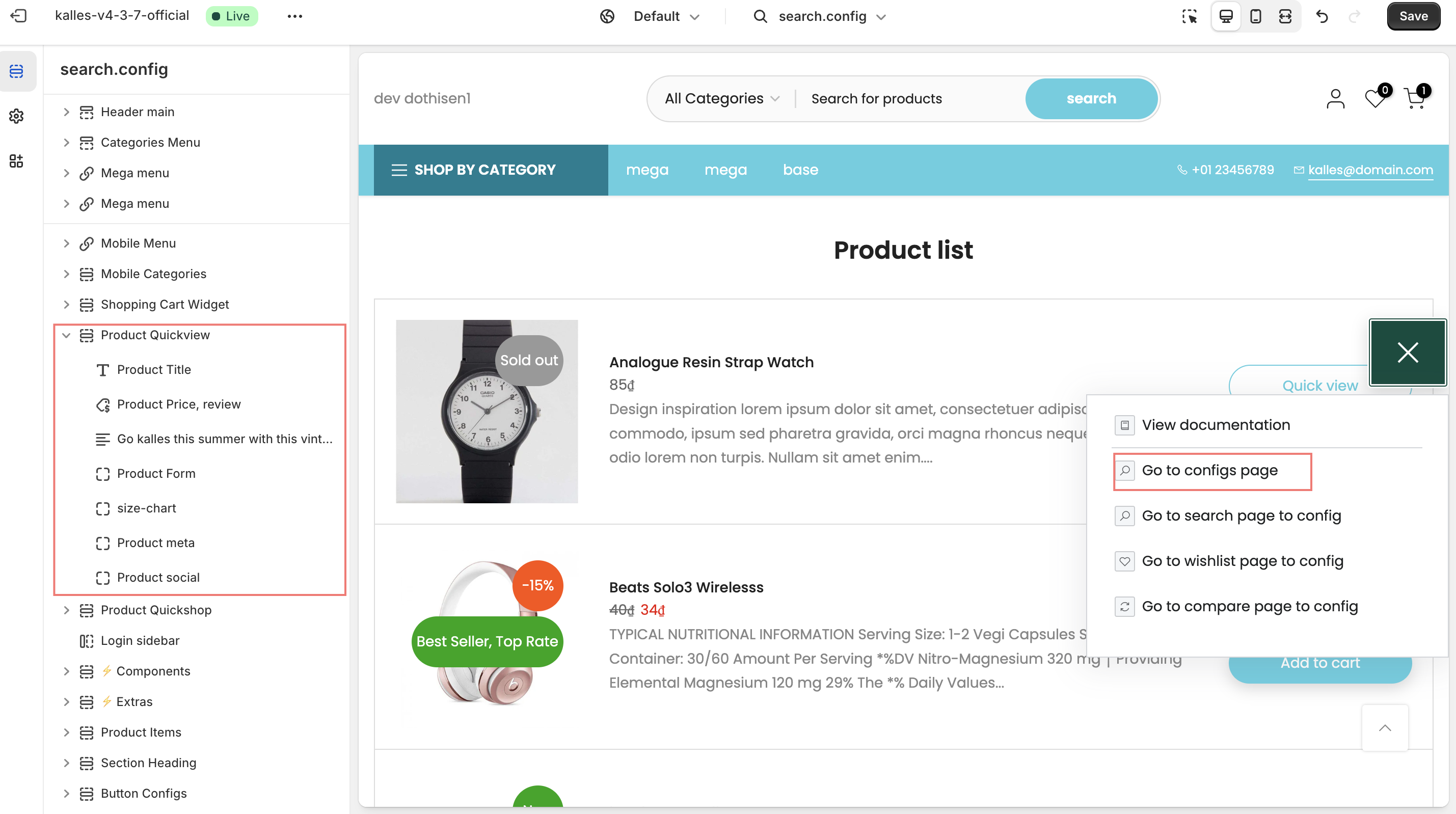Open the All Categories dropdown
The width and height of the screenshot is (1456, 814).
722,98
